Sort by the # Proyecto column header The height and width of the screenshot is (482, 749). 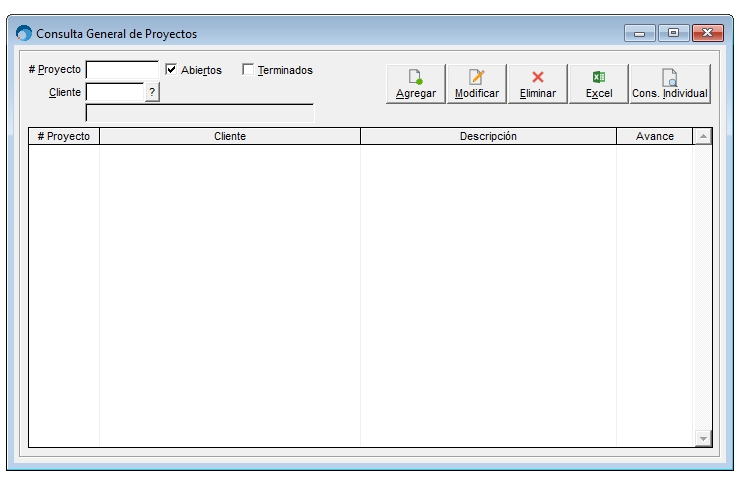pos(64,136)
